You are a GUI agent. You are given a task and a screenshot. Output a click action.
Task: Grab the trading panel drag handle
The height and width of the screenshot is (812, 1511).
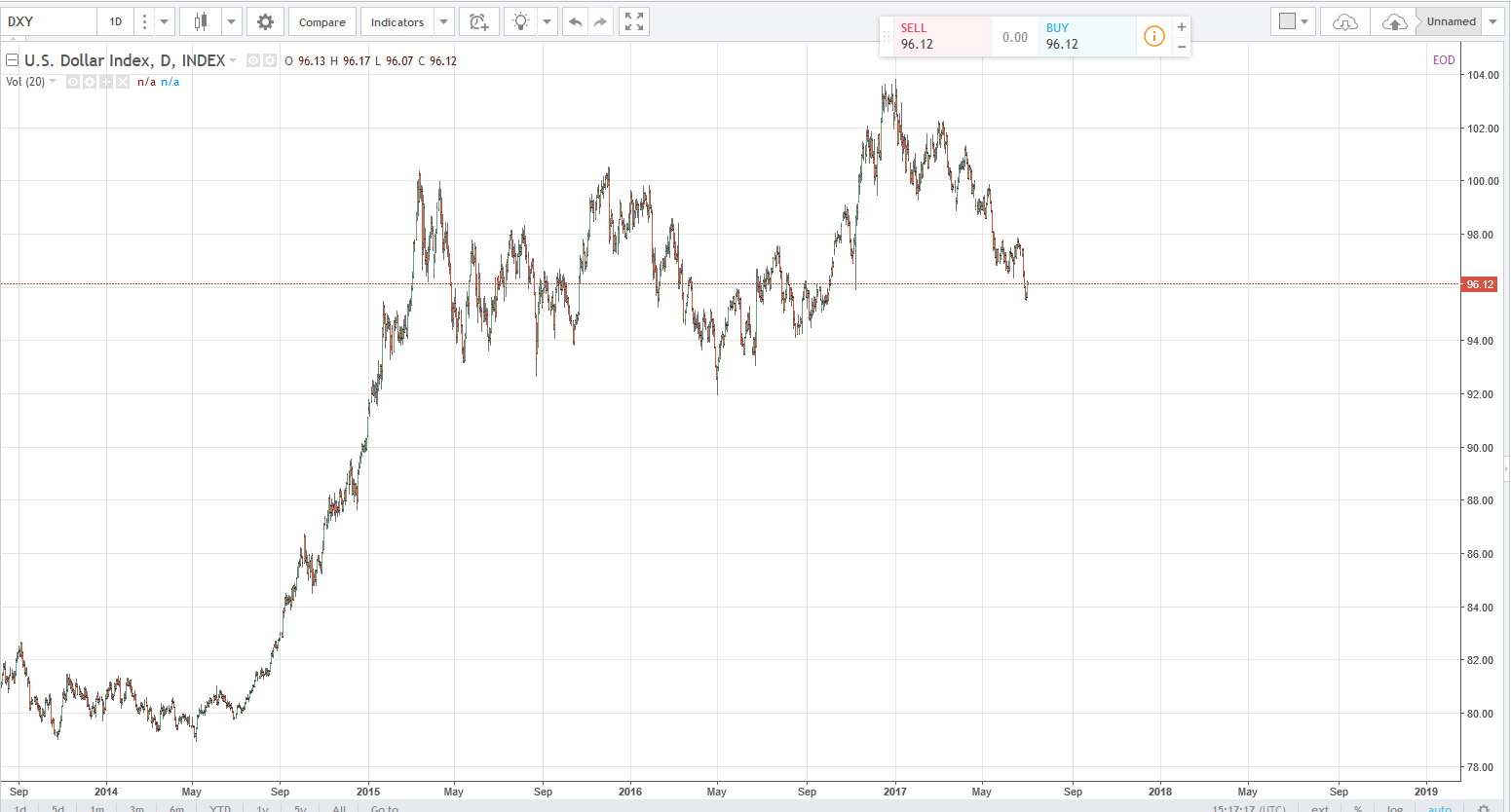(x=887, y=37)
